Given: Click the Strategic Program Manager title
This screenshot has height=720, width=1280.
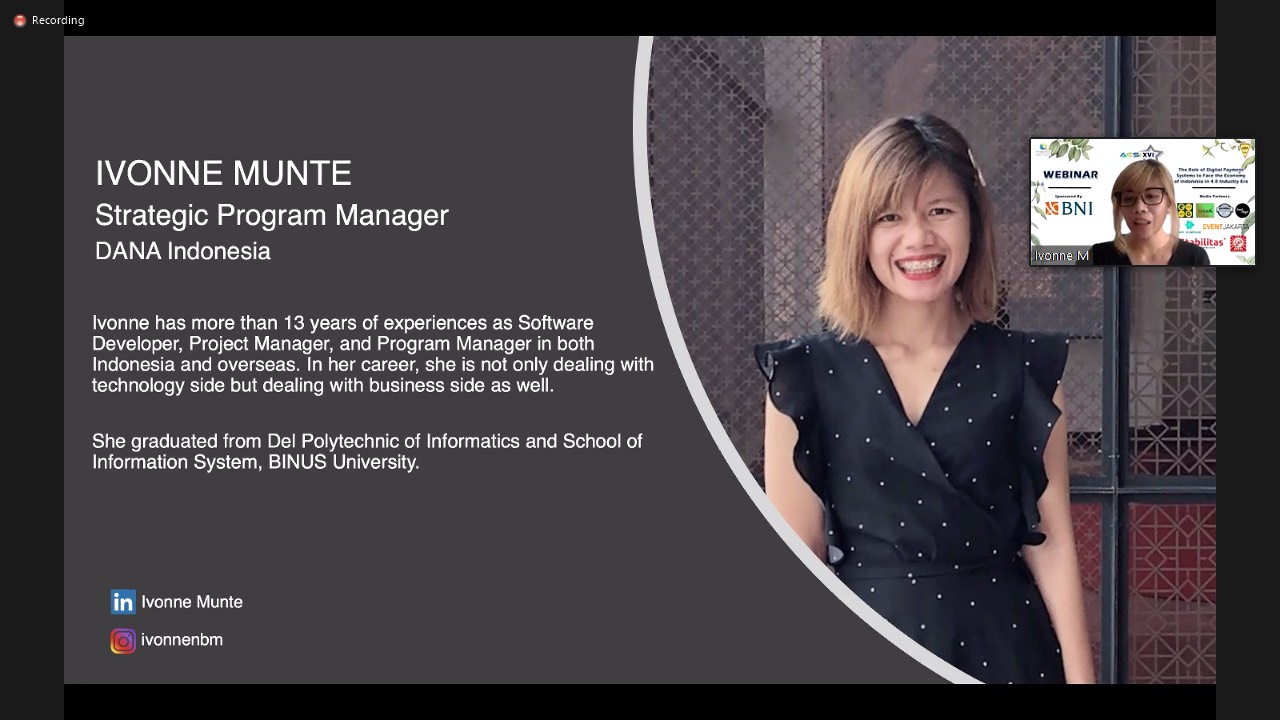Looking at the screenshot, I should coord(272,215).
